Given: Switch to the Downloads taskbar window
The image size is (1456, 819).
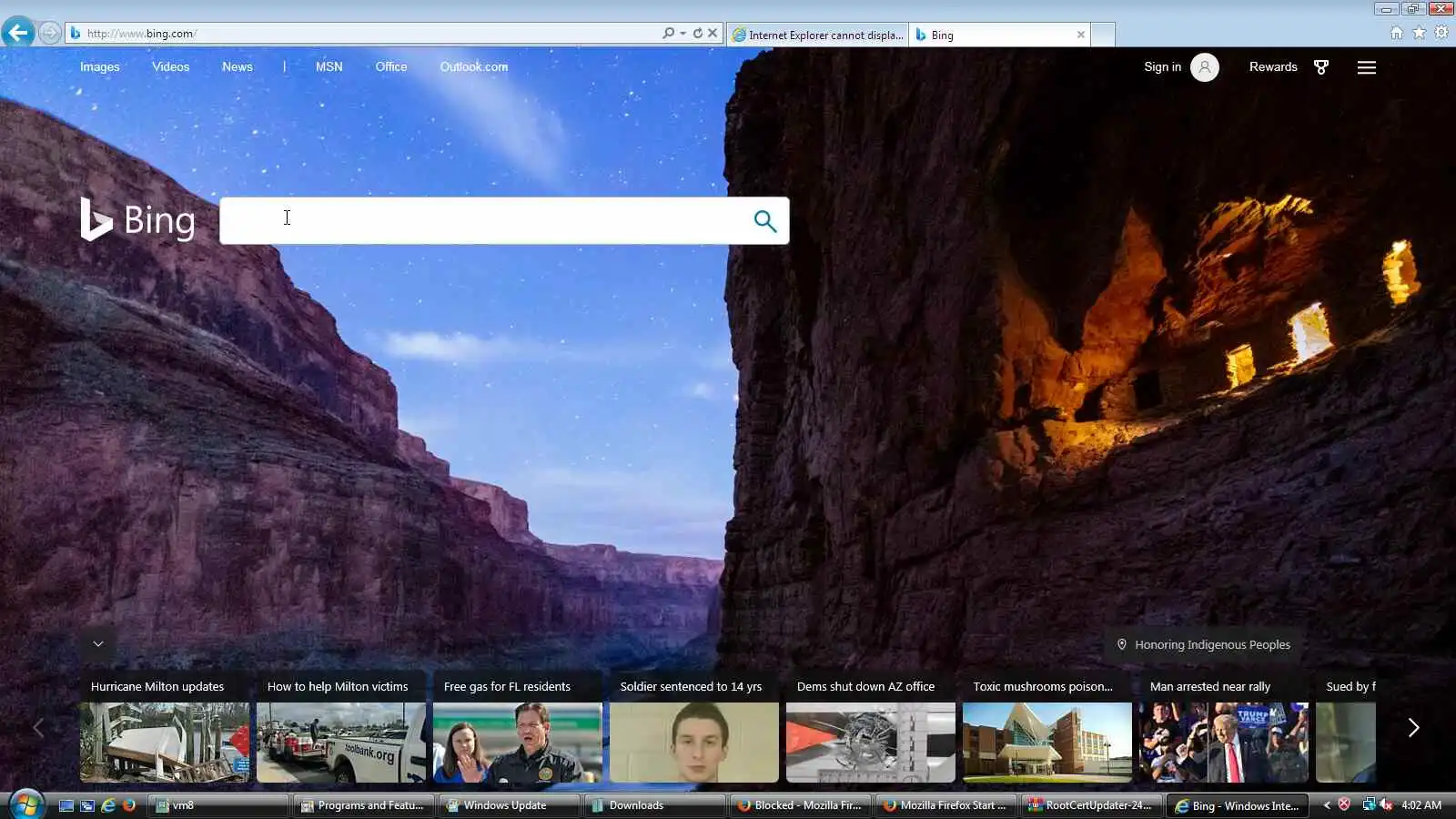Looking at the screenshot, I should click(654, 805).
